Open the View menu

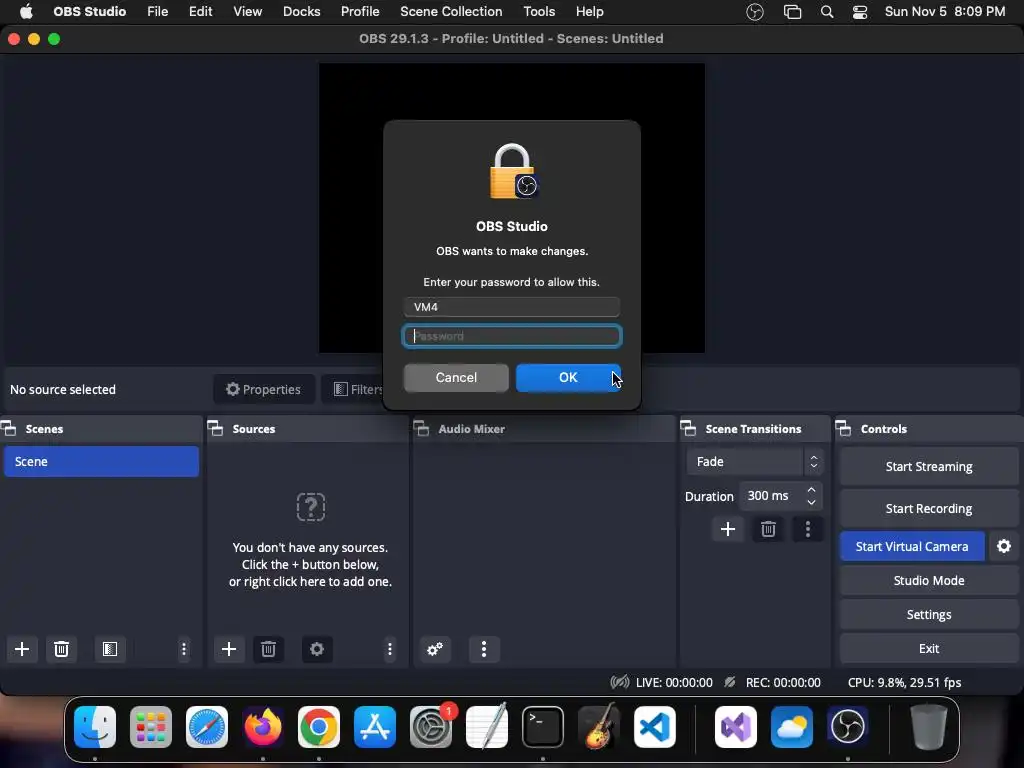(x=248, y=12)
